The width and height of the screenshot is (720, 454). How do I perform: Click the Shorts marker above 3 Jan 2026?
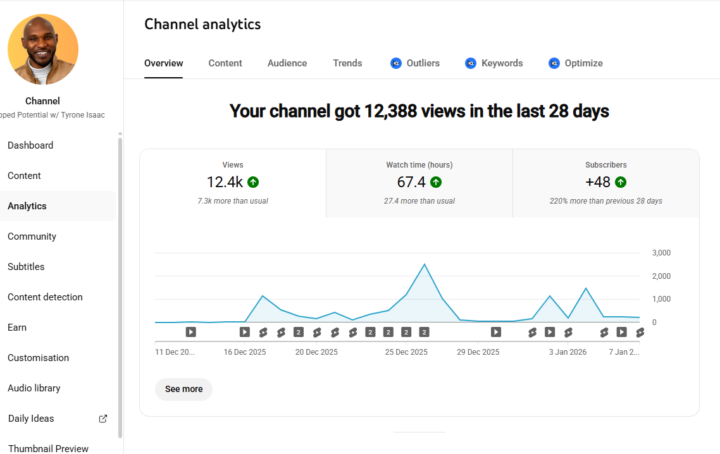click(568, 332)
